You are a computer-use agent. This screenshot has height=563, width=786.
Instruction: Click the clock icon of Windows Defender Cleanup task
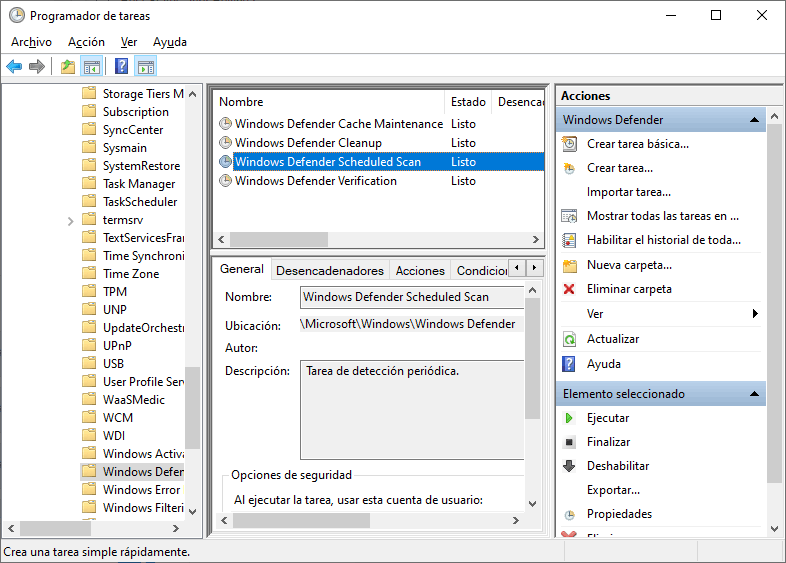226,143
